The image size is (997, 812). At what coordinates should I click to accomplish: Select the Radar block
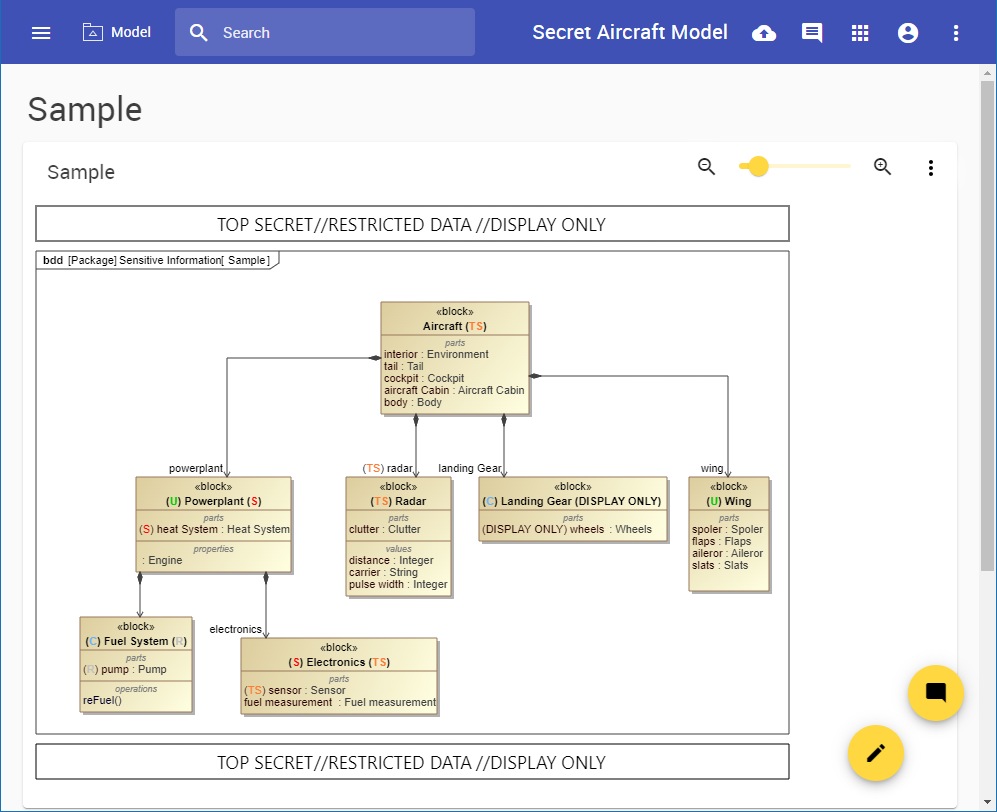[x=398, y=536]
